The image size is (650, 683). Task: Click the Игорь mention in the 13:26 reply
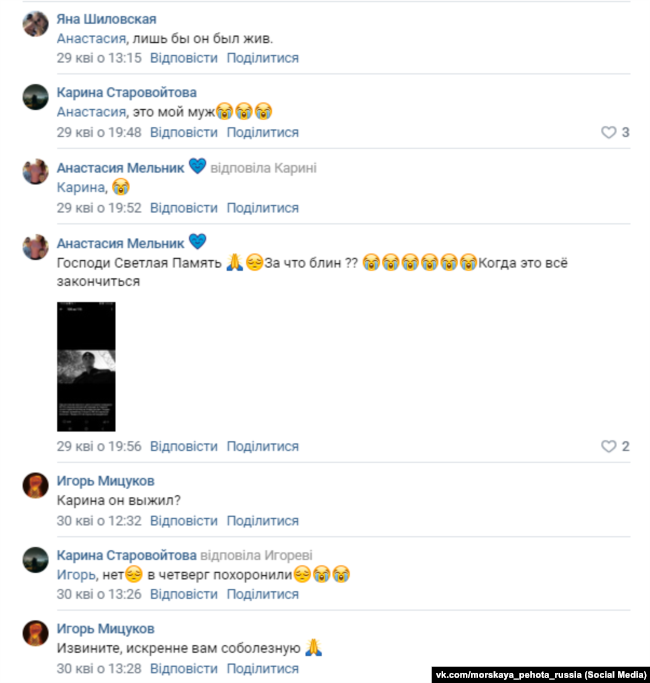pyautogui.click(x=76, y=575)
